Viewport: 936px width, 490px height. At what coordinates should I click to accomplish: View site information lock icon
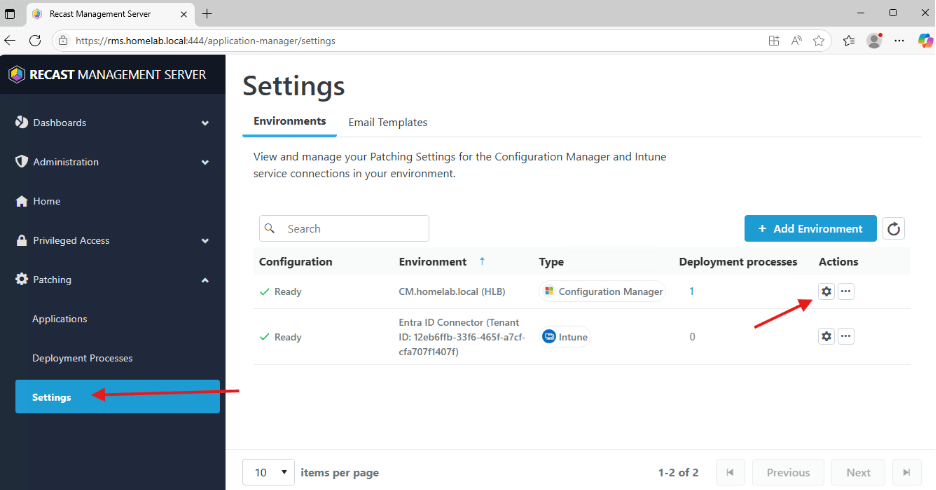pyautogui.click(x=63, y=41)
